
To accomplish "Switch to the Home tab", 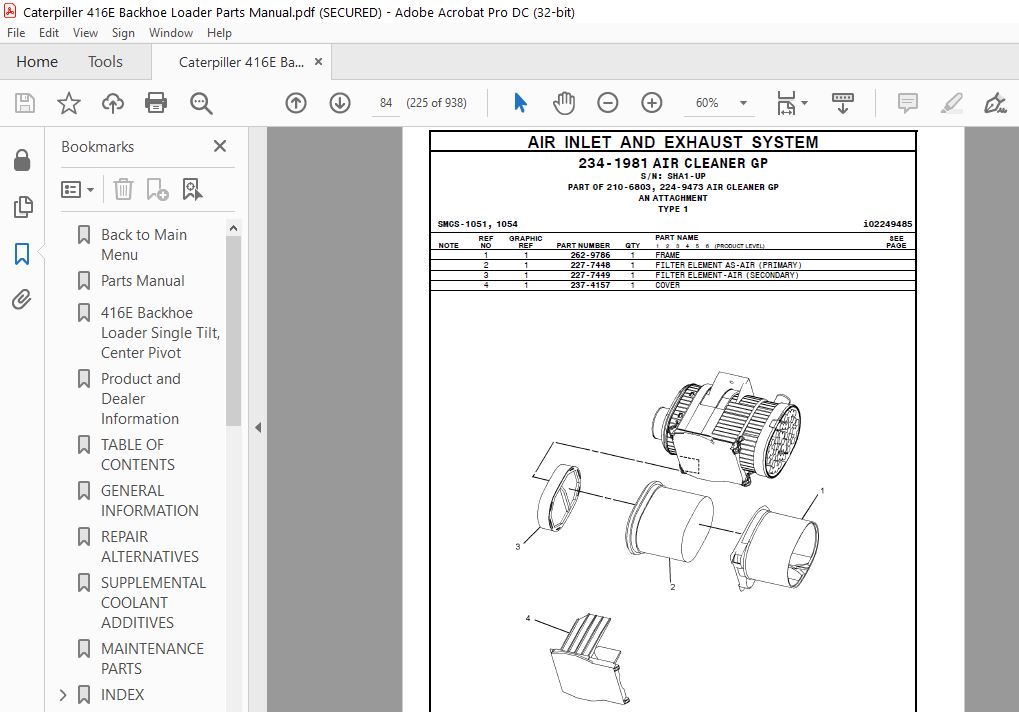I will pos(37,62).
